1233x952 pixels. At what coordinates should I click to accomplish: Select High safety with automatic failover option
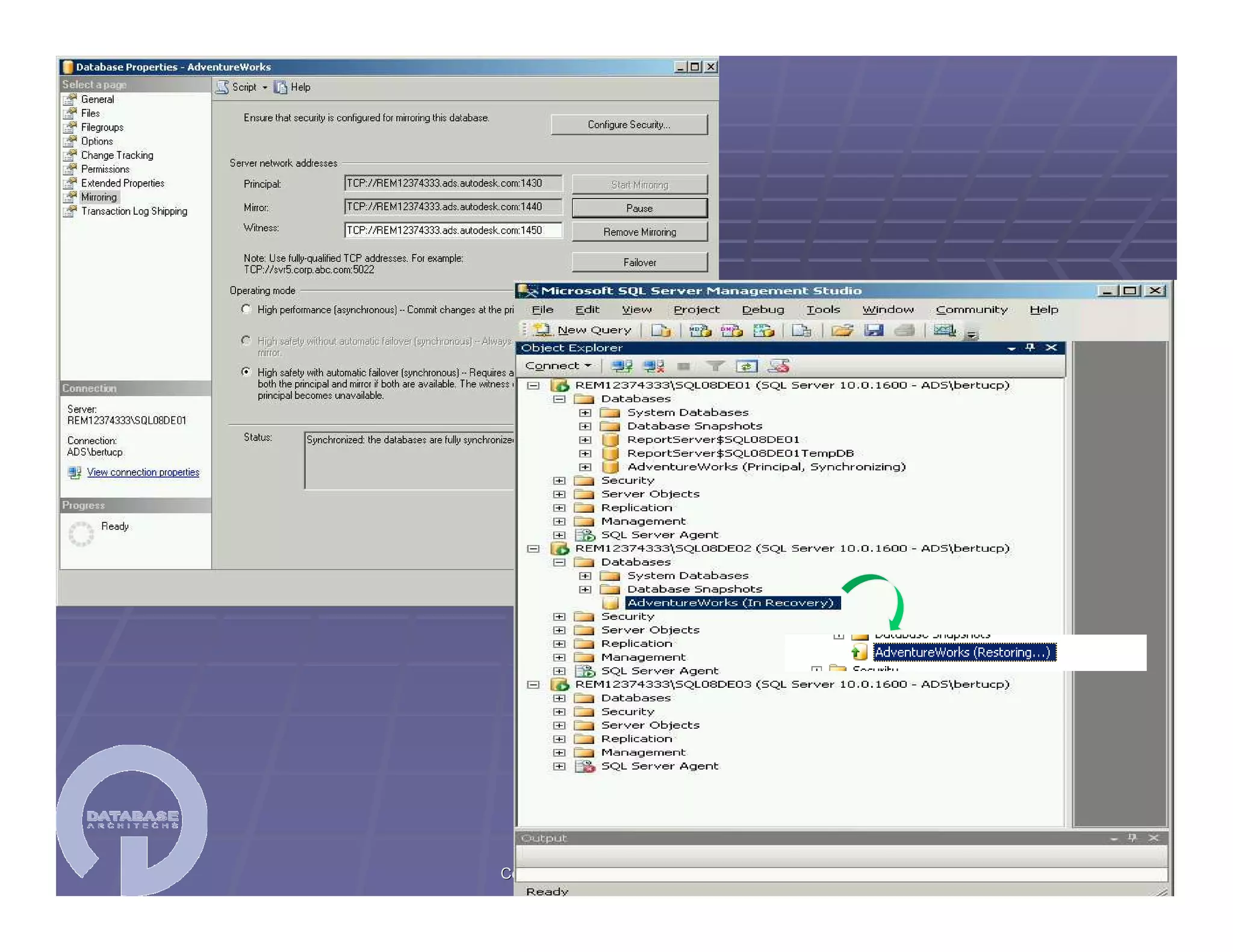[246, 372]
